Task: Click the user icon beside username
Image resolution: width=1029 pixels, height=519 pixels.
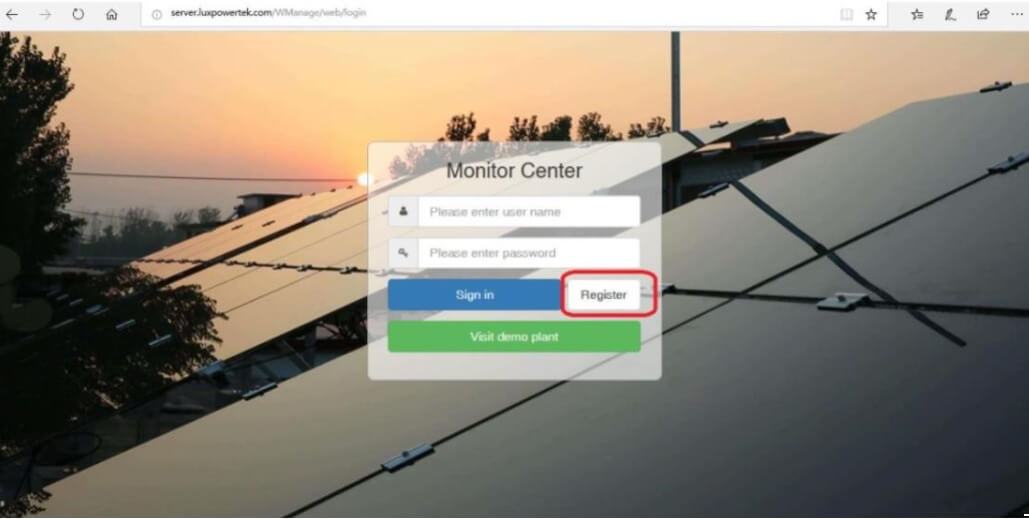Action: (x=404, y=211)
